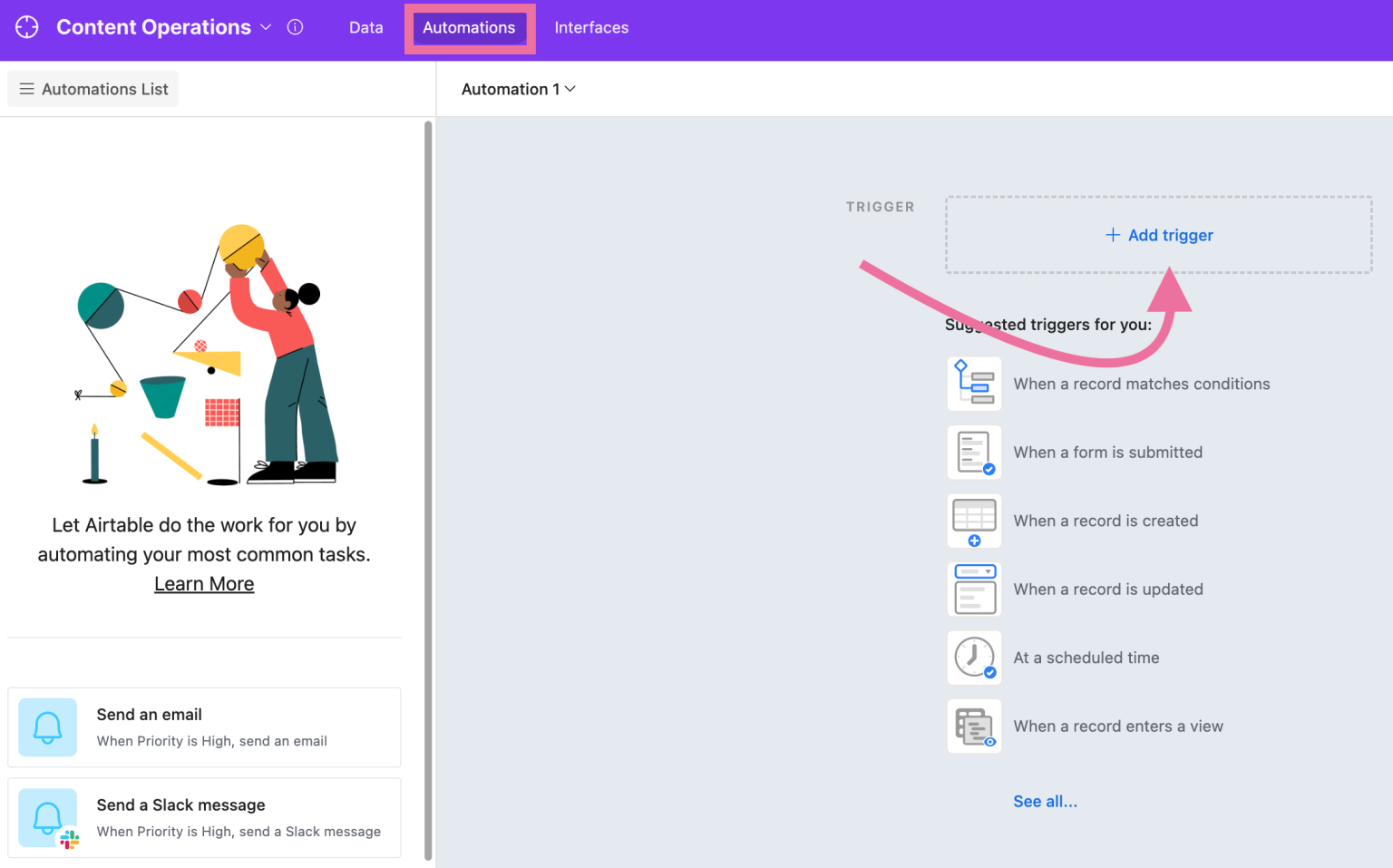
Task: Open the Content Operations base dropdown
Action: (x=265, y=27)
